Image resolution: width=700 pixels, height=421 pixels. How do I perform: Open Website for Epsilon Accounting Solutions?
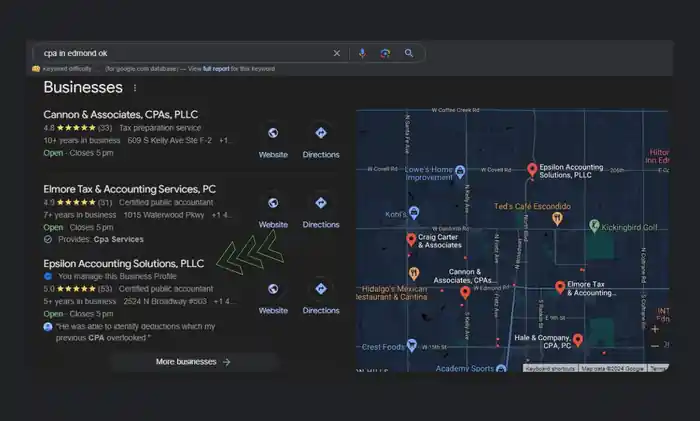(273, 298)
